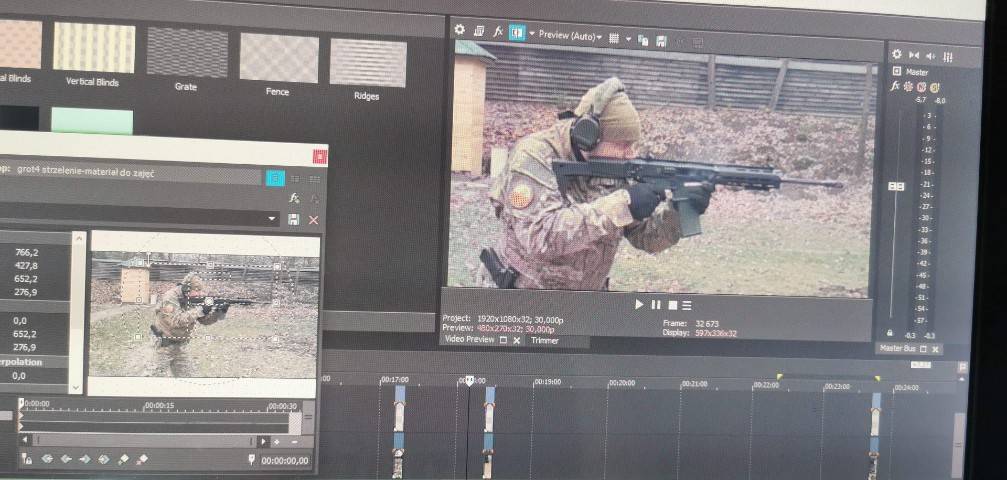
Task: Click the Video Output FX icon in preview toolbar
Action: [498, 33]
